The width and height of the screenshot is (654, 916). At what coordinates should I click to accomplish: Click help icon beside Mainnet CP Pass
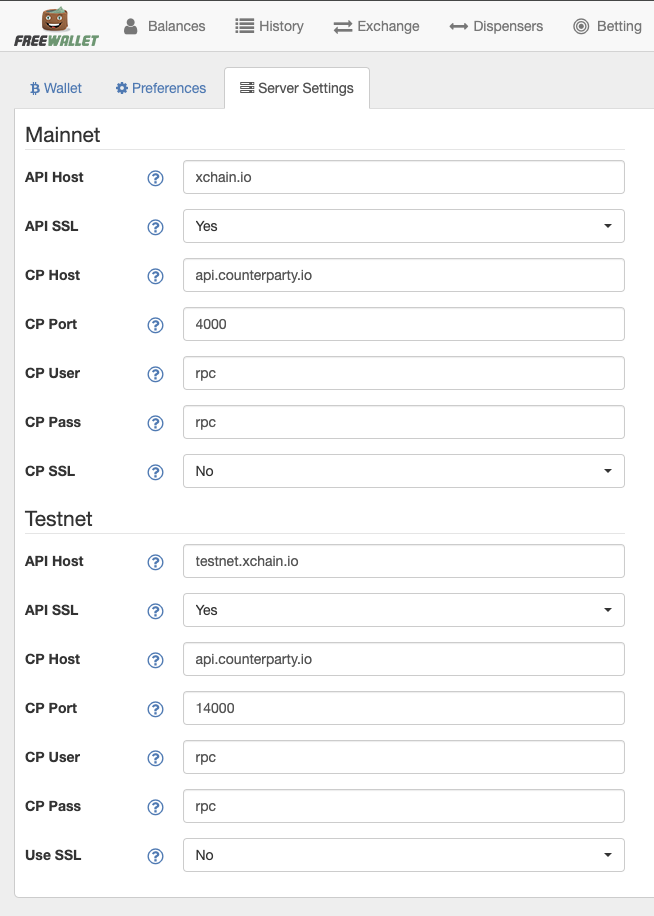coord(155,423)
